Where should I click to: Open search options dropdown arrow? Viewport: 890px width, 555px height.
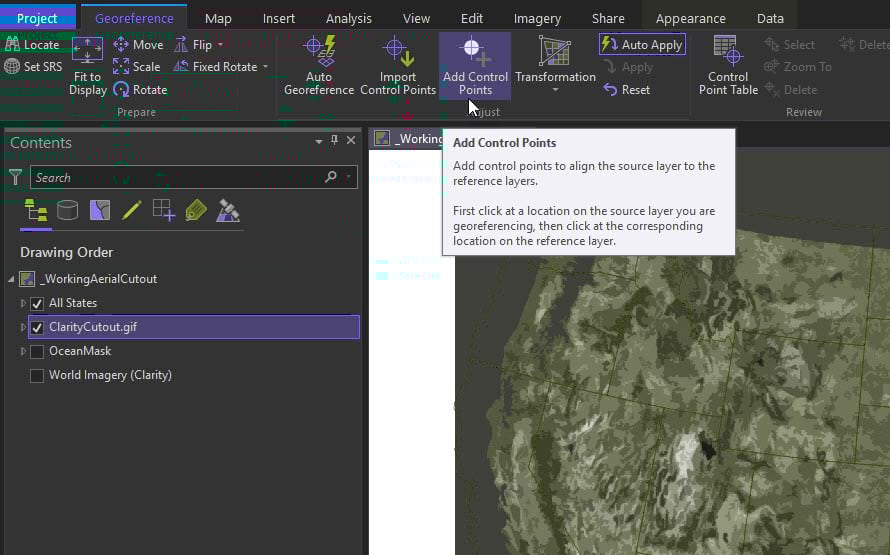pos(349,177)
